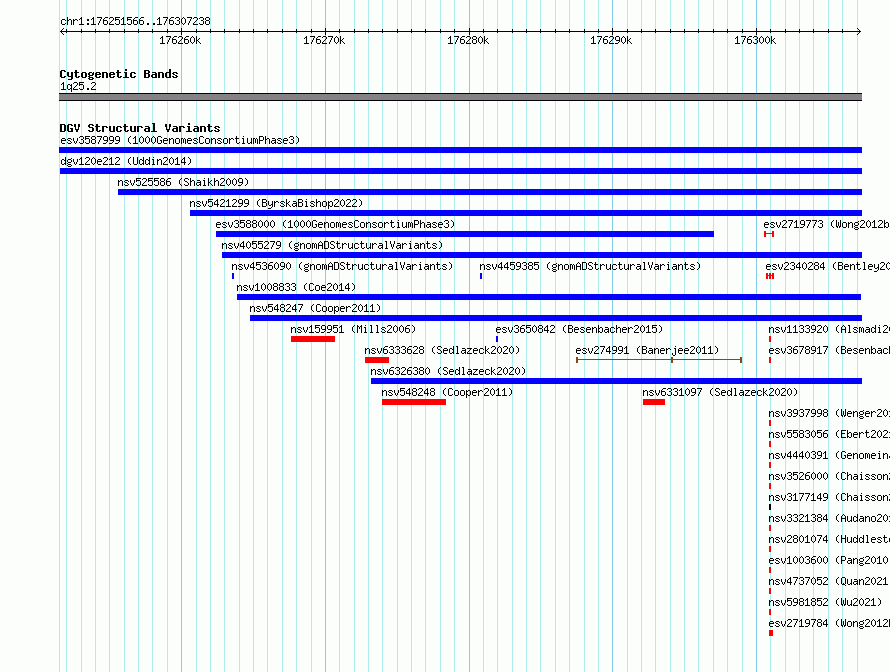Viewport: 890px width, 672px height.
Task: Select the dgv120e212 (Uddin2014) variant label
Action: click(126, 161)
